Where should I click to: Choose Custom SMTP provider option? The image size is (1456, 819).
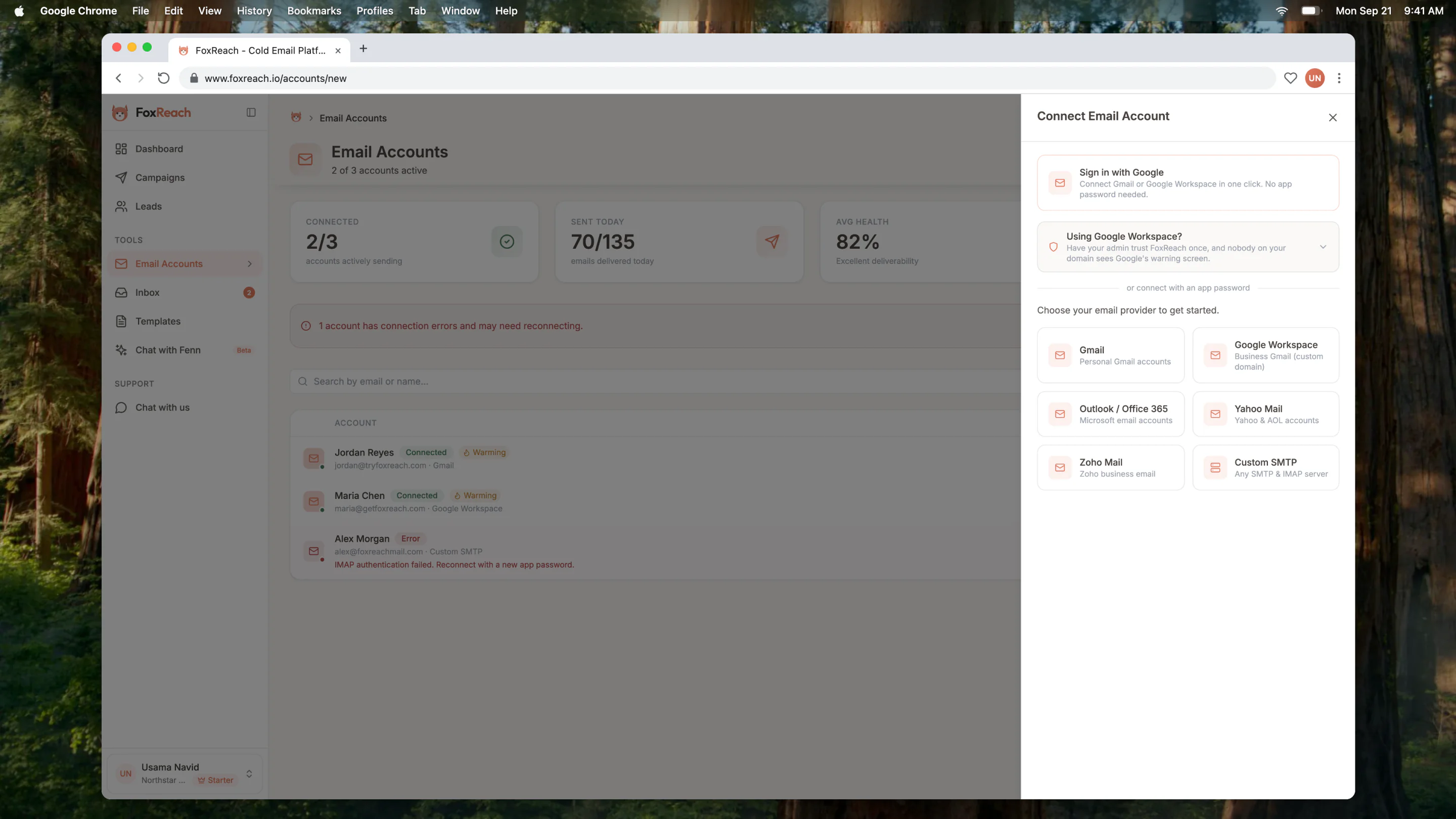click(1265, 468)
